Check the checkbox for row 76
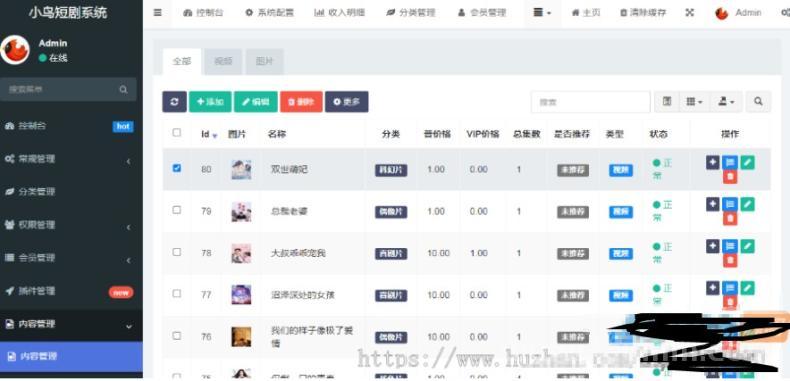The height and width of the screenshot is (381, 790). (176, 335)
